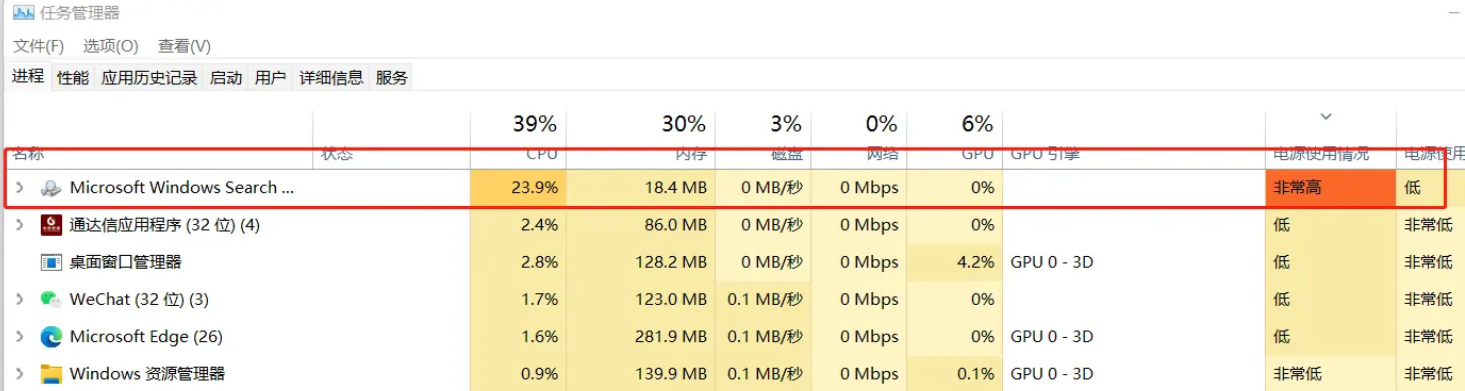Click the Windows 资源管理器 folder icon
Screen dimensions: 1465x391
coord(51,374)
